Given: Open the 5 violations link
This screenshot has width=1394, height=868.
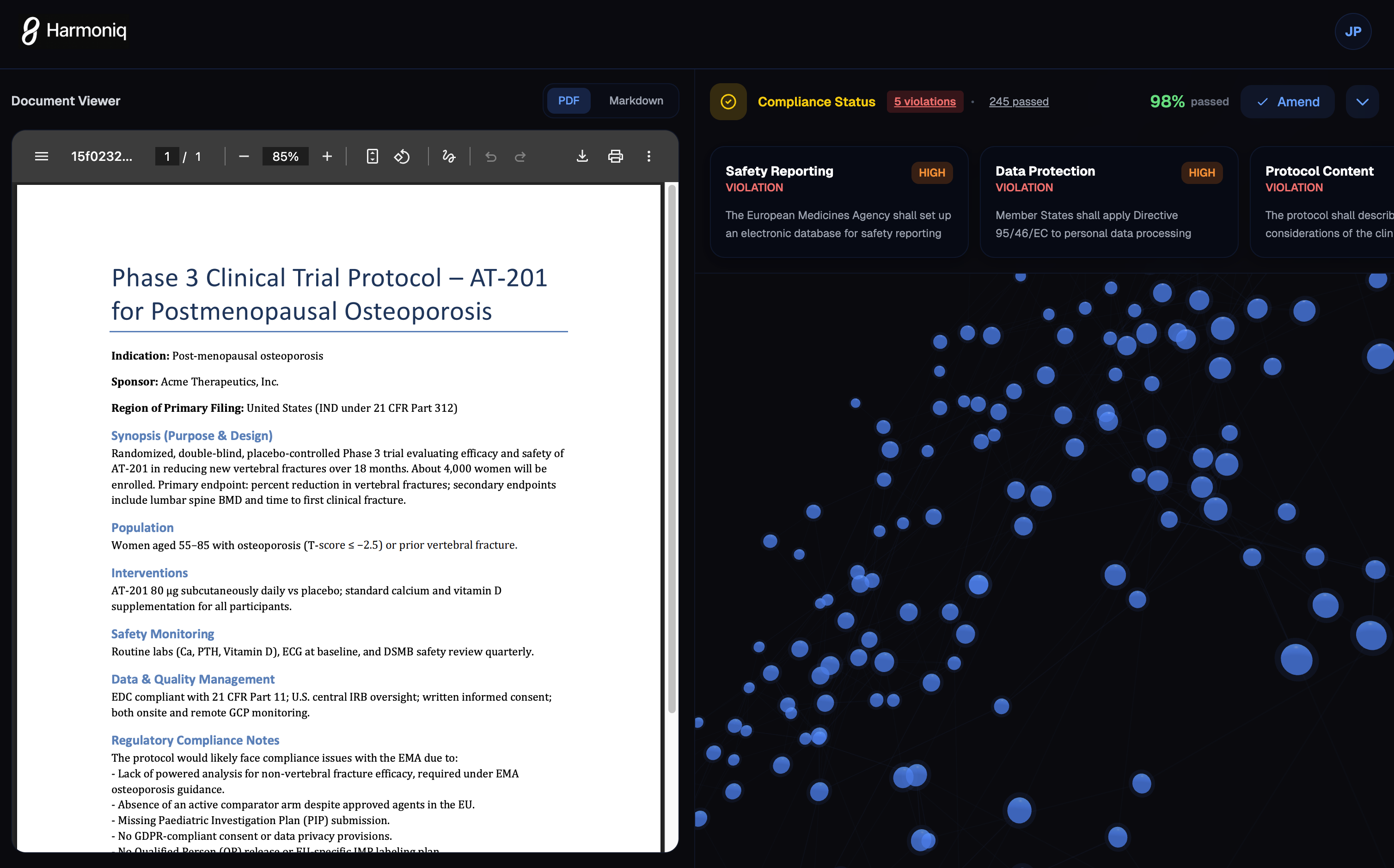Looking at the screenshot, I should point(924,102).
